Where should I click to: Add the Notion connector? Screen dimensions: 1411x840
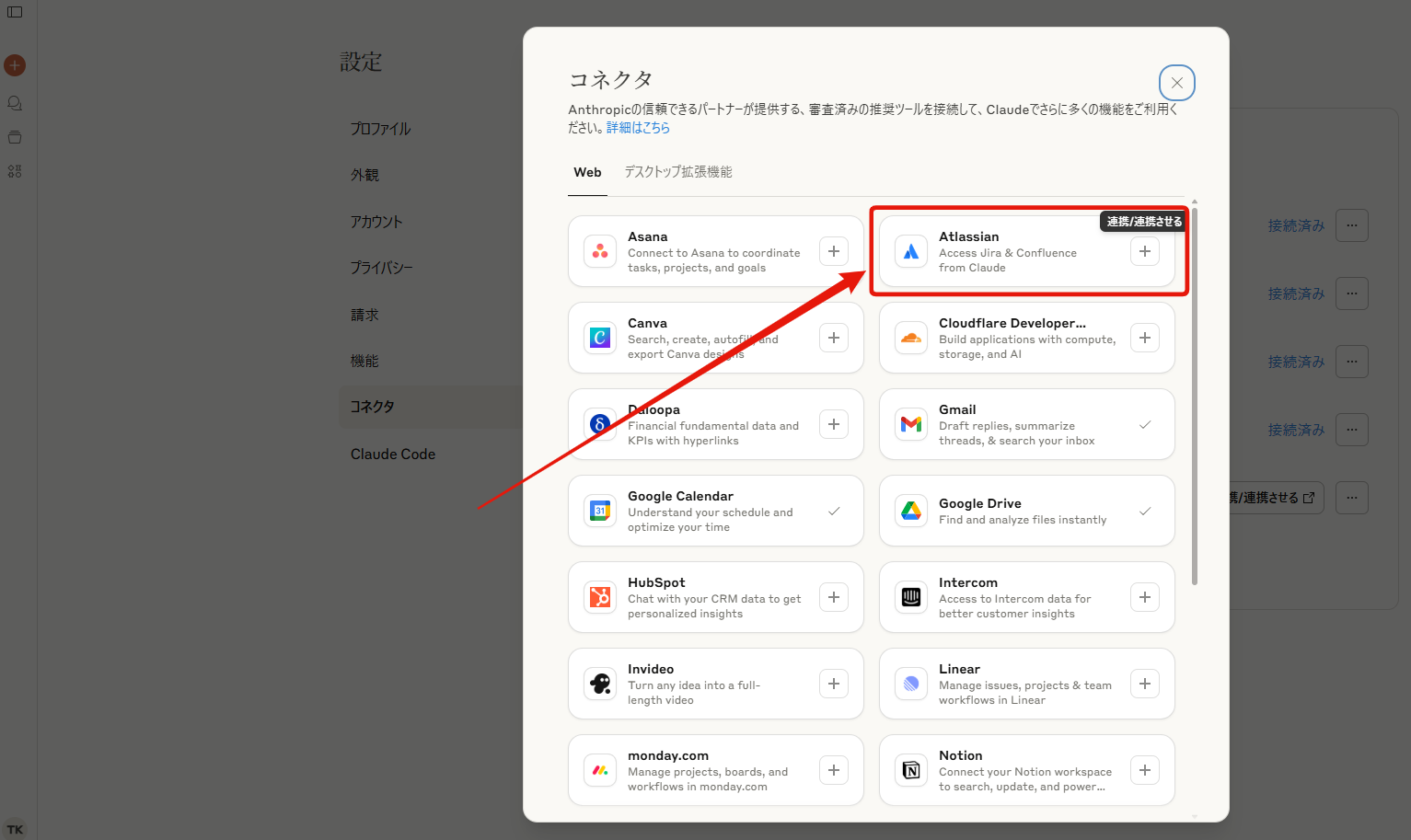[1145, 770]
